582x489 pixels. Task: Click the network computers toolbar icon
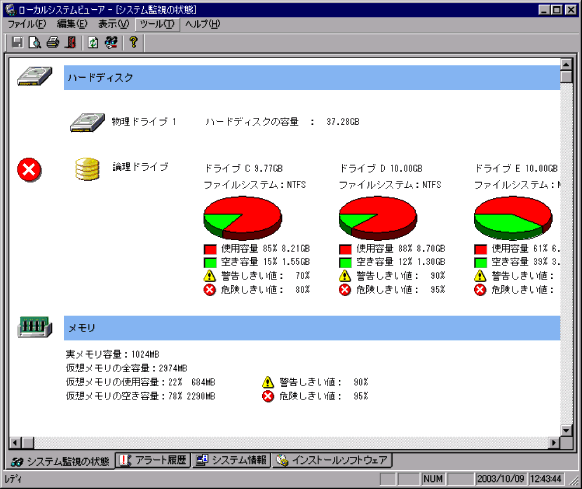tap(111, 42)
